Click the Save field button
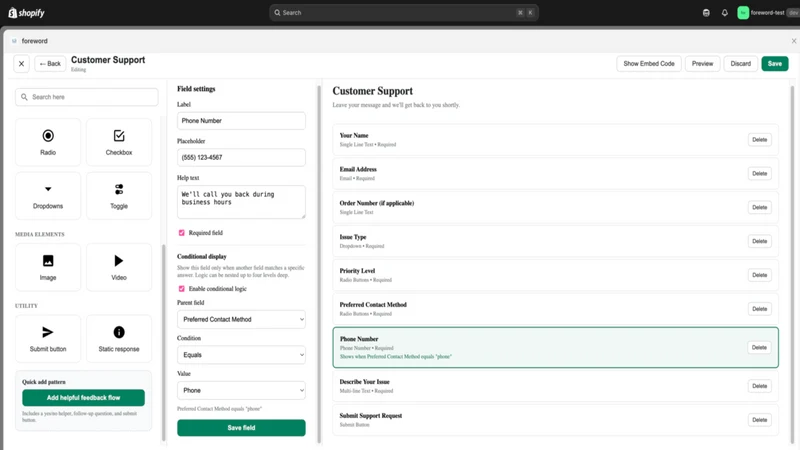The height and width of the screenshot is (450, 800). click(x=241, y=428)
